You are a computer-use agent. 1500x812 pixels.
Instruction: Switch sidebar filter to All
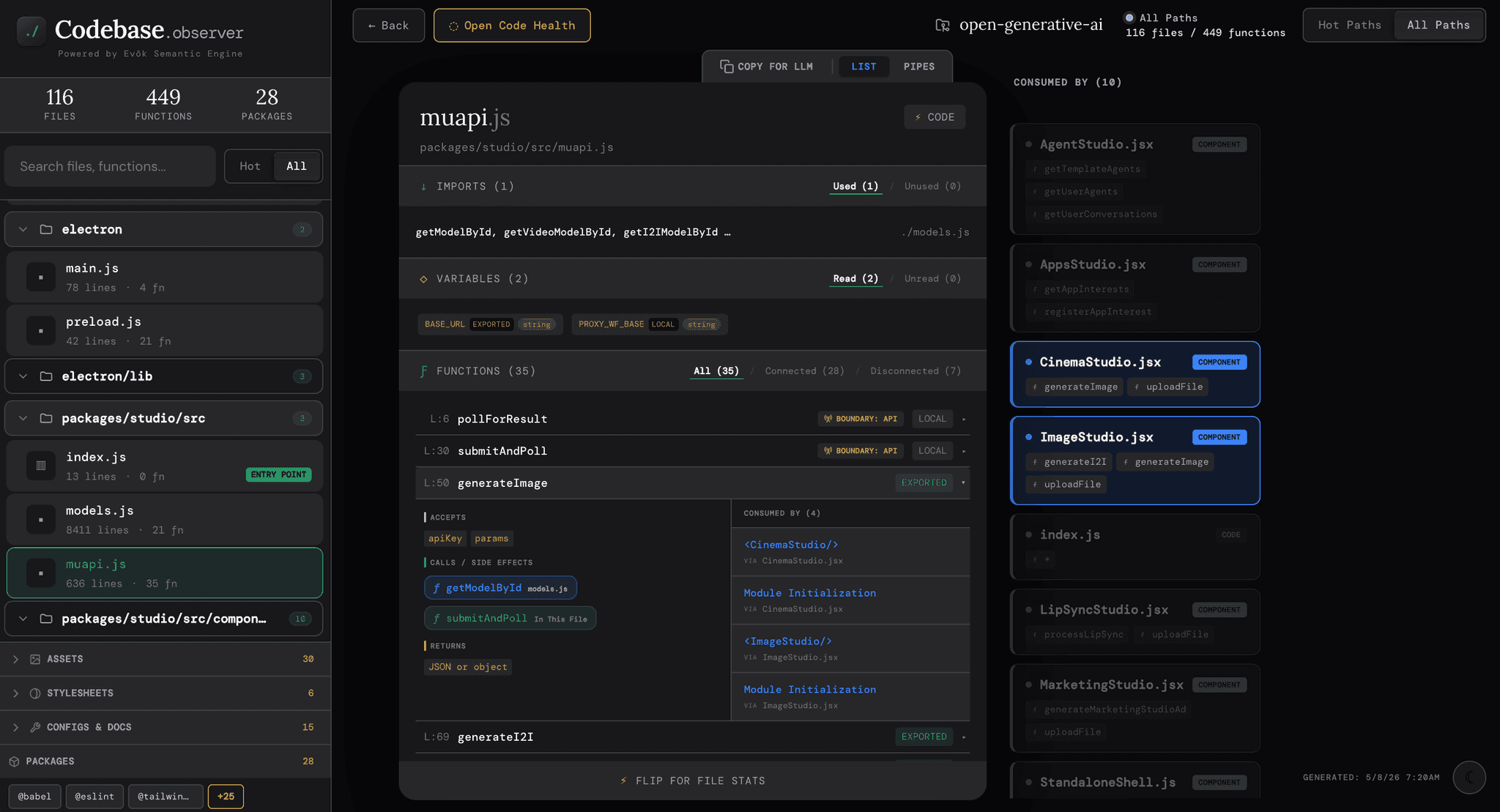[297, 166]
